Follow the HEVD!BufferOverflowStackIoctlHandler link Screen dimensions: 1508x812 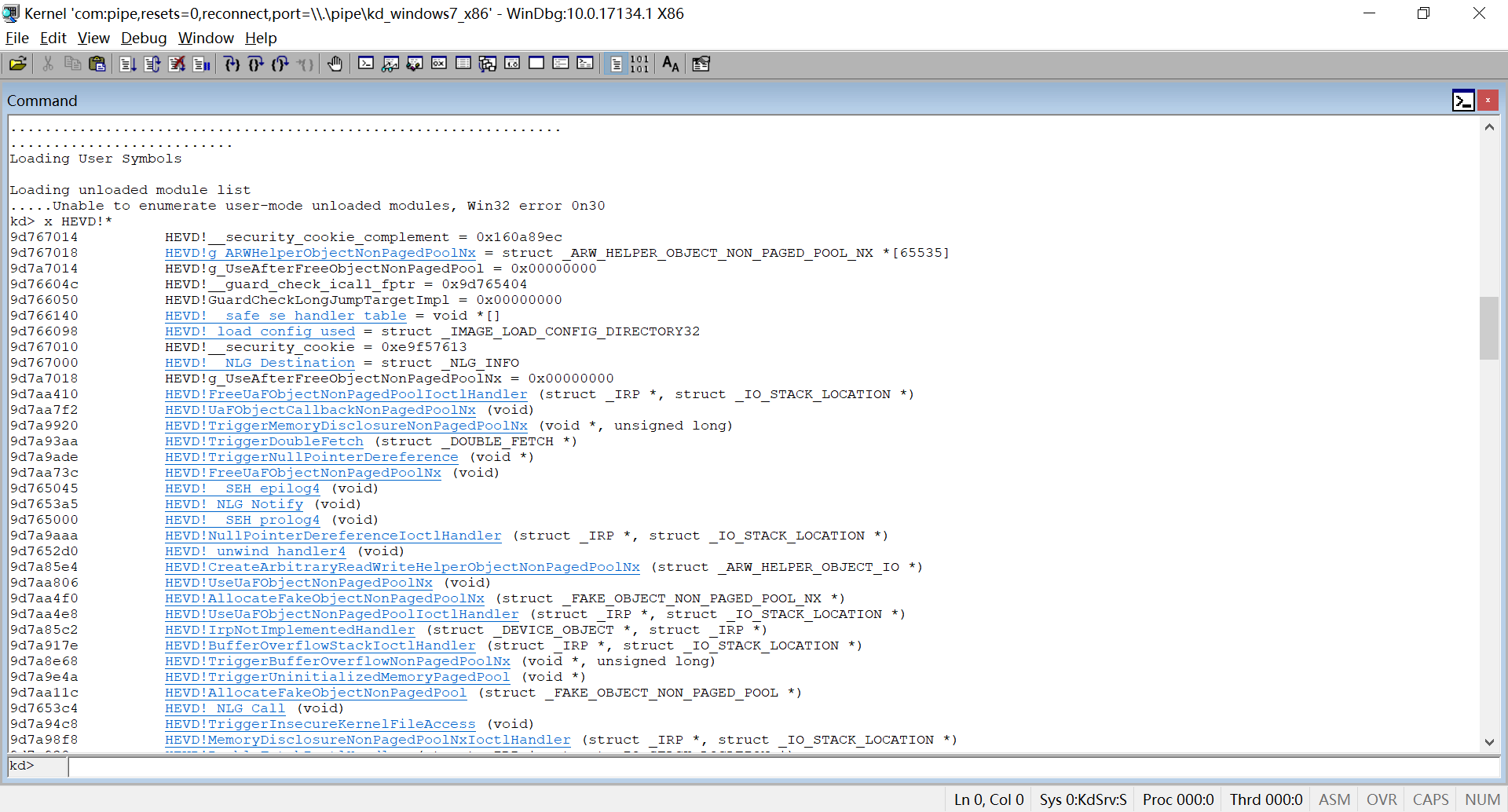(320, 646)
